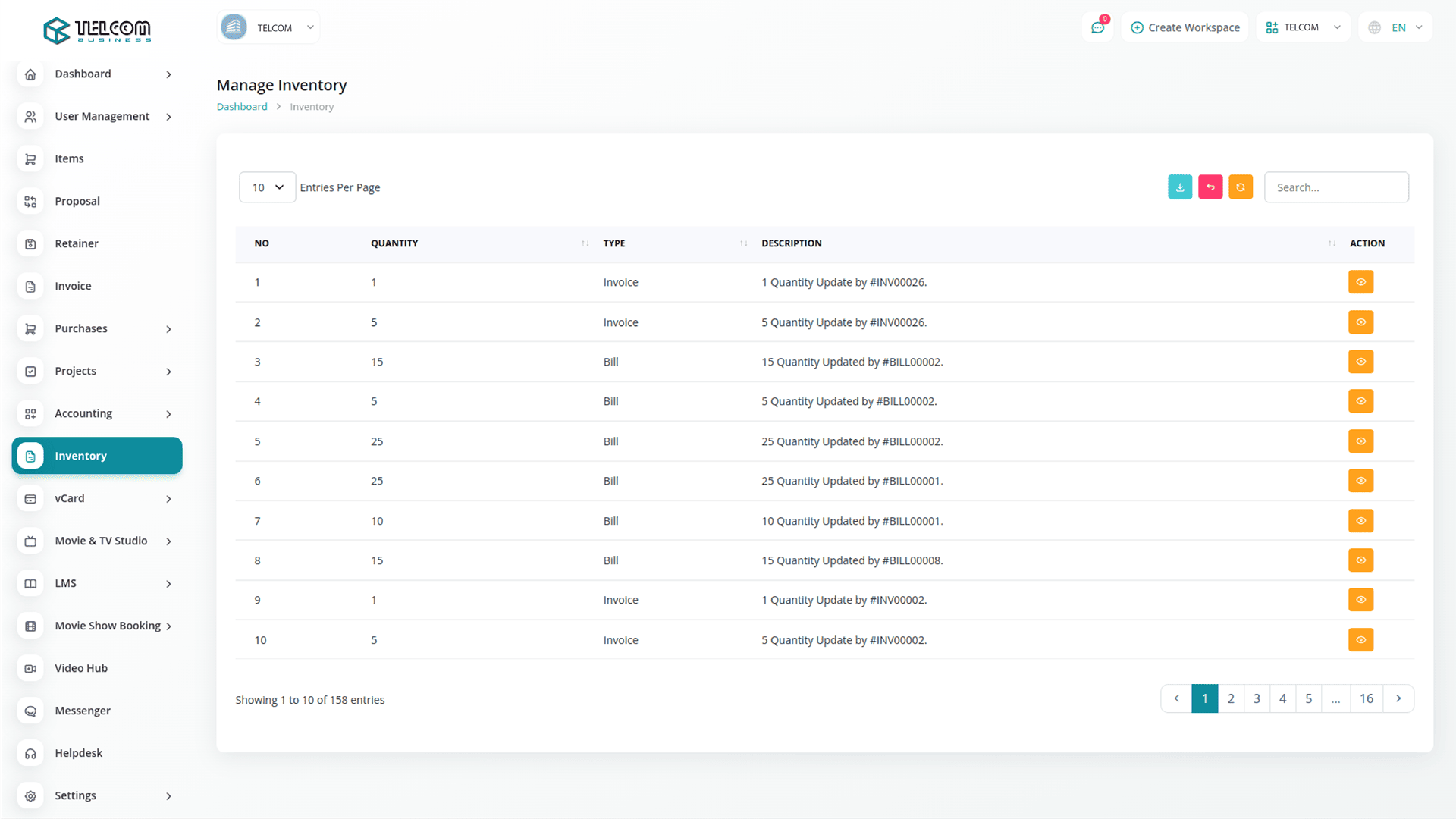
Task: Open the entries per page dropdown
Action: point(267,187)
